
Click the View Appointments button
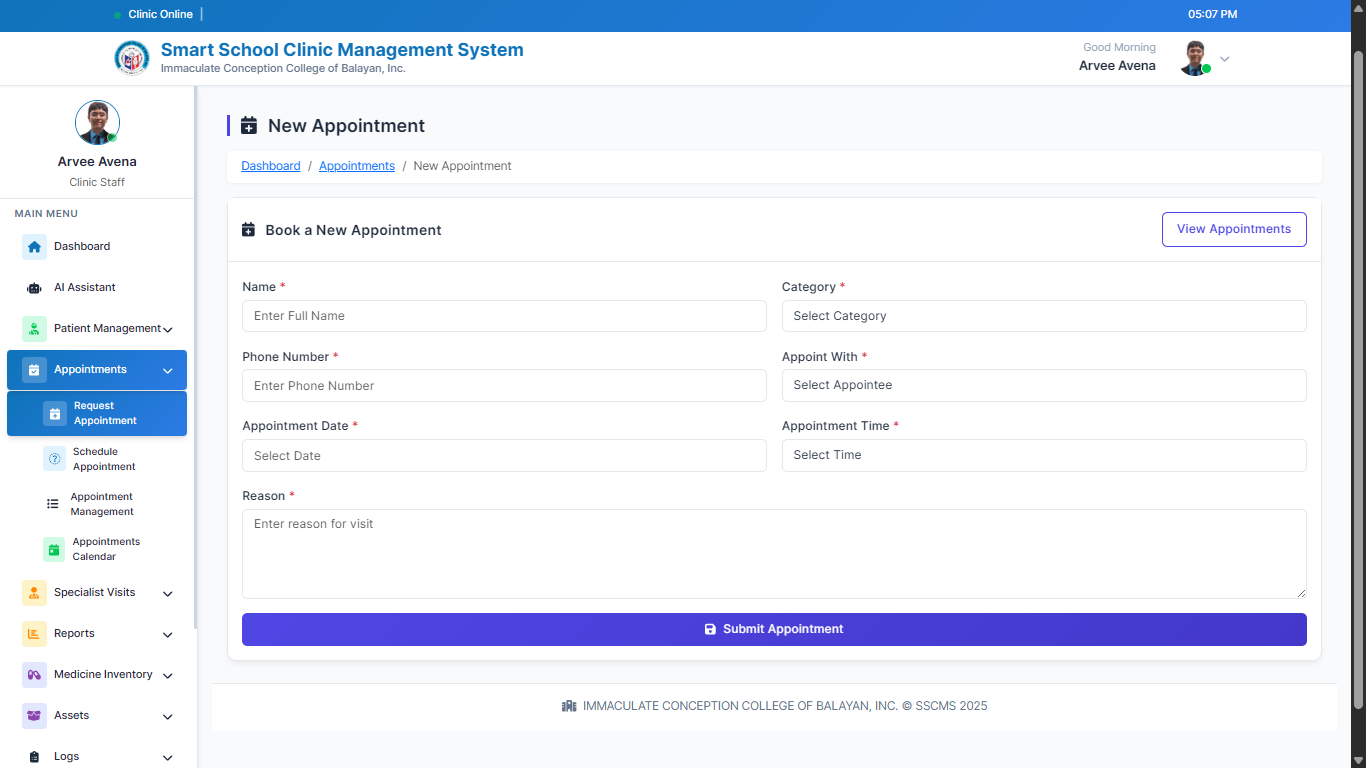(x=1233, y=229)
